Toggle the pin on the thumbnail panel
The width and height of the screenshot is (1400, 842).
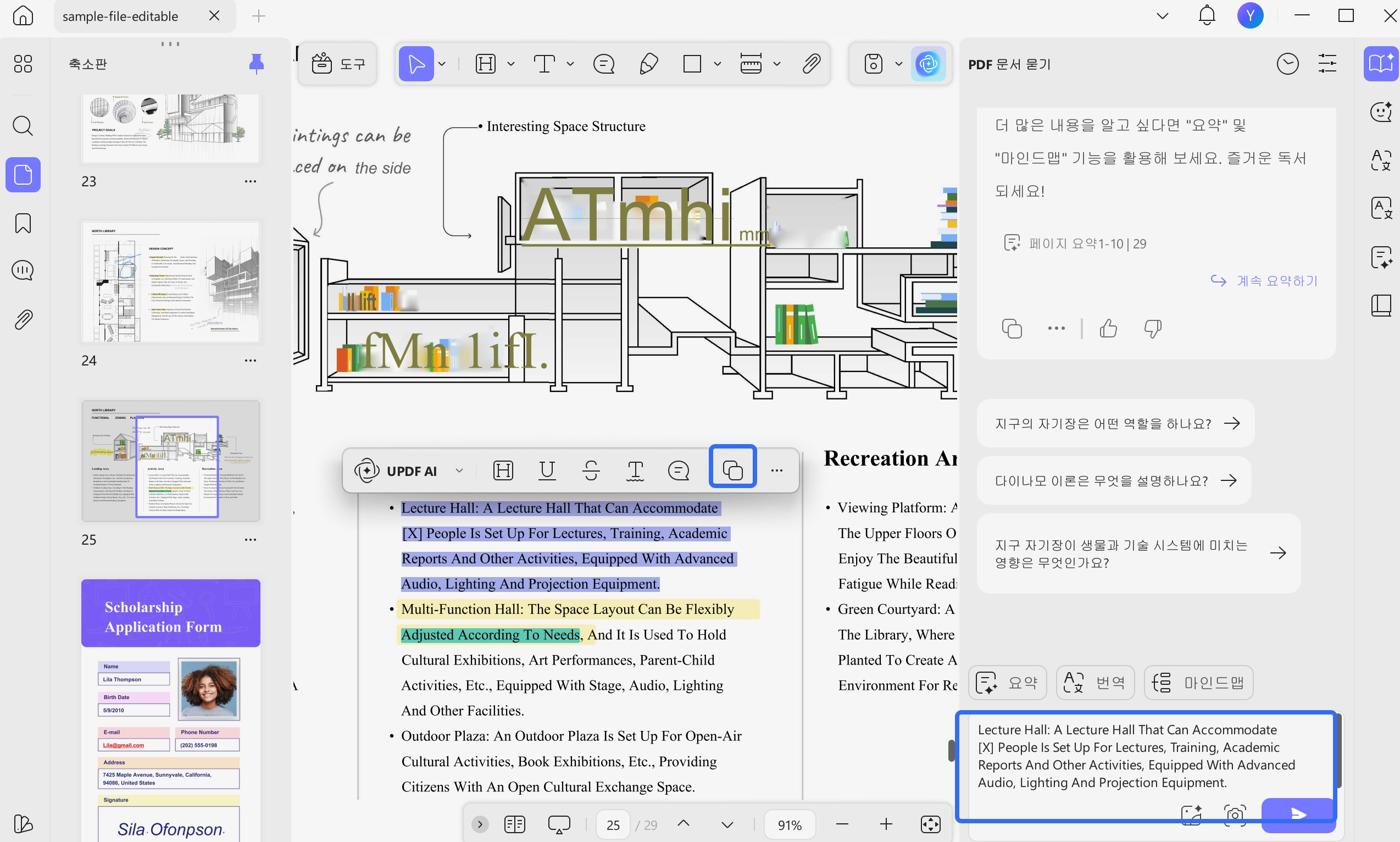coord(257,64)
